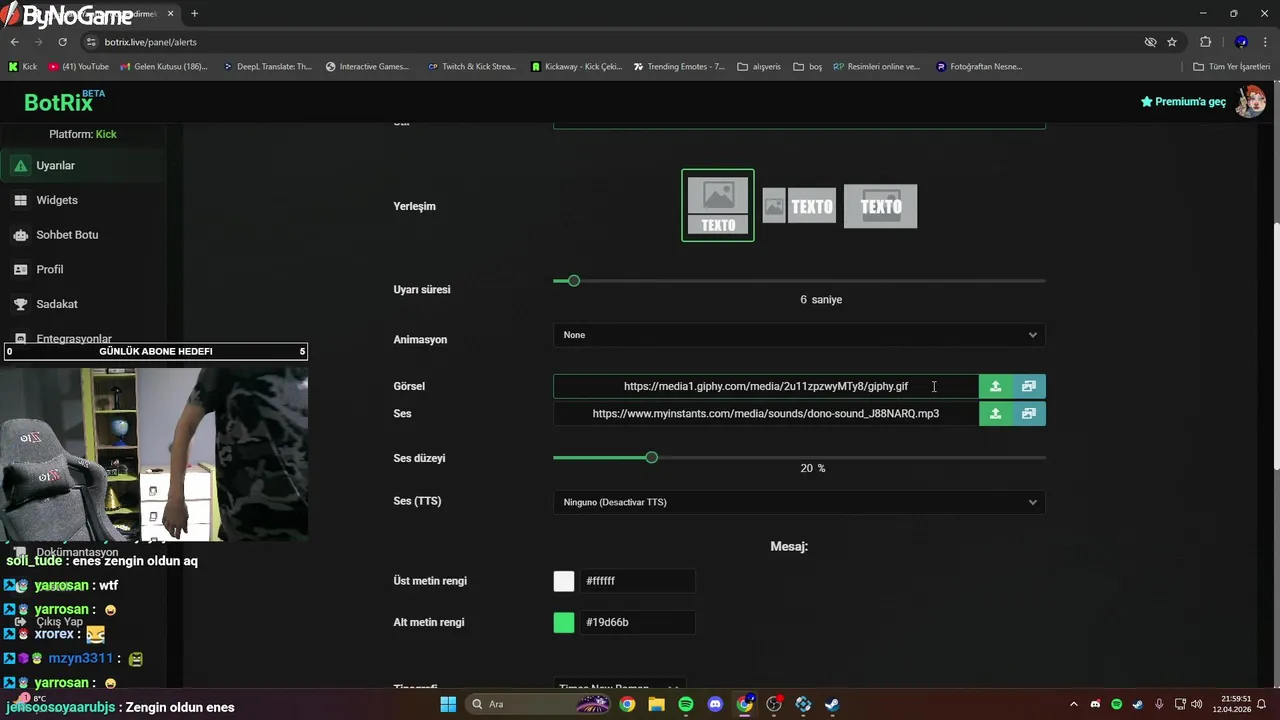Upload a file for Görsel
The image size is (1280, 720).
click(995, 386)
